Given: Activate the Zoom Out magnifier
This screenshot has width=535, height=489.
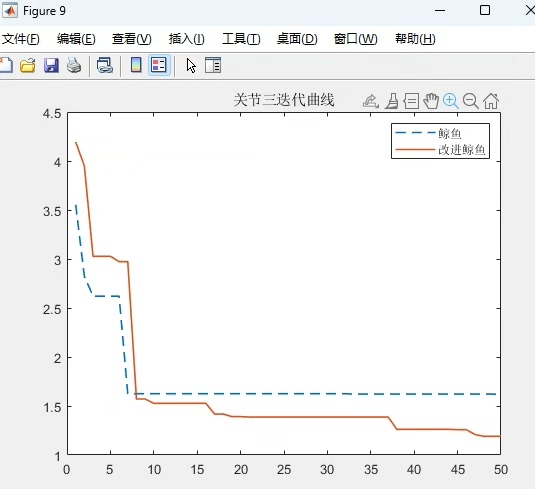Looking at the screenshot, I should (471, 101).
